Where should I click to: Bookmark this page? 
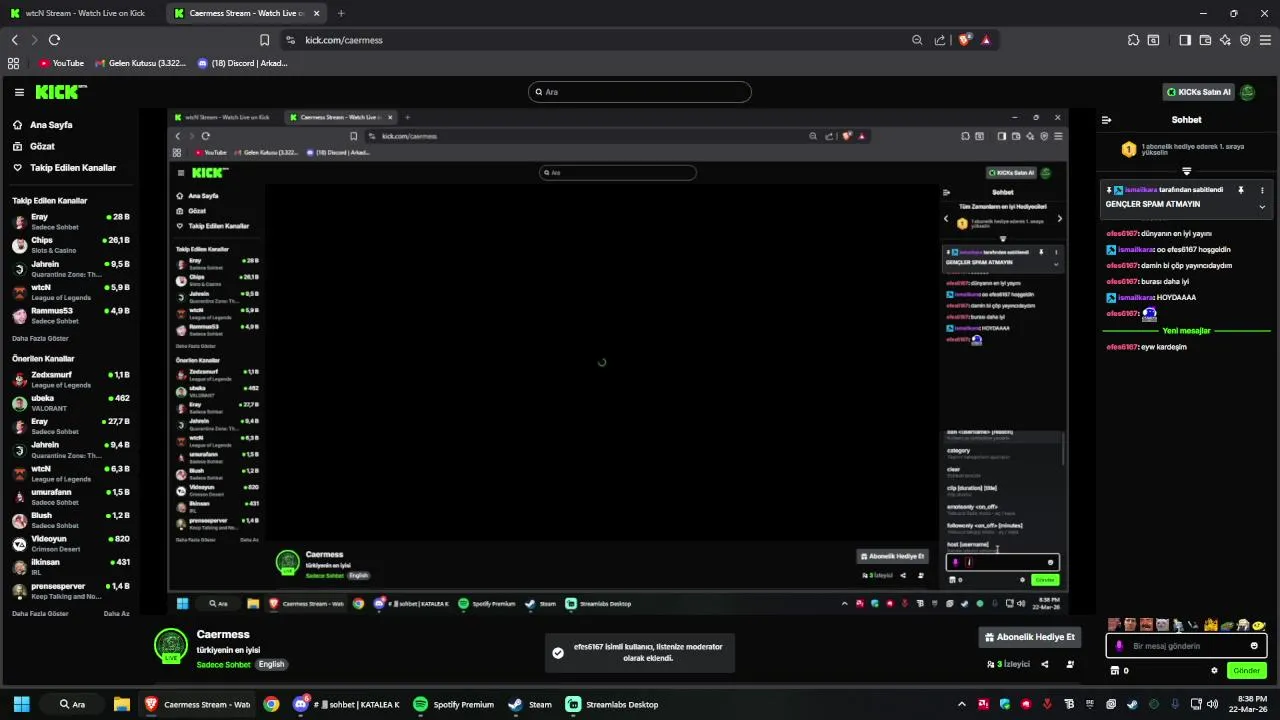click(264, 40)
